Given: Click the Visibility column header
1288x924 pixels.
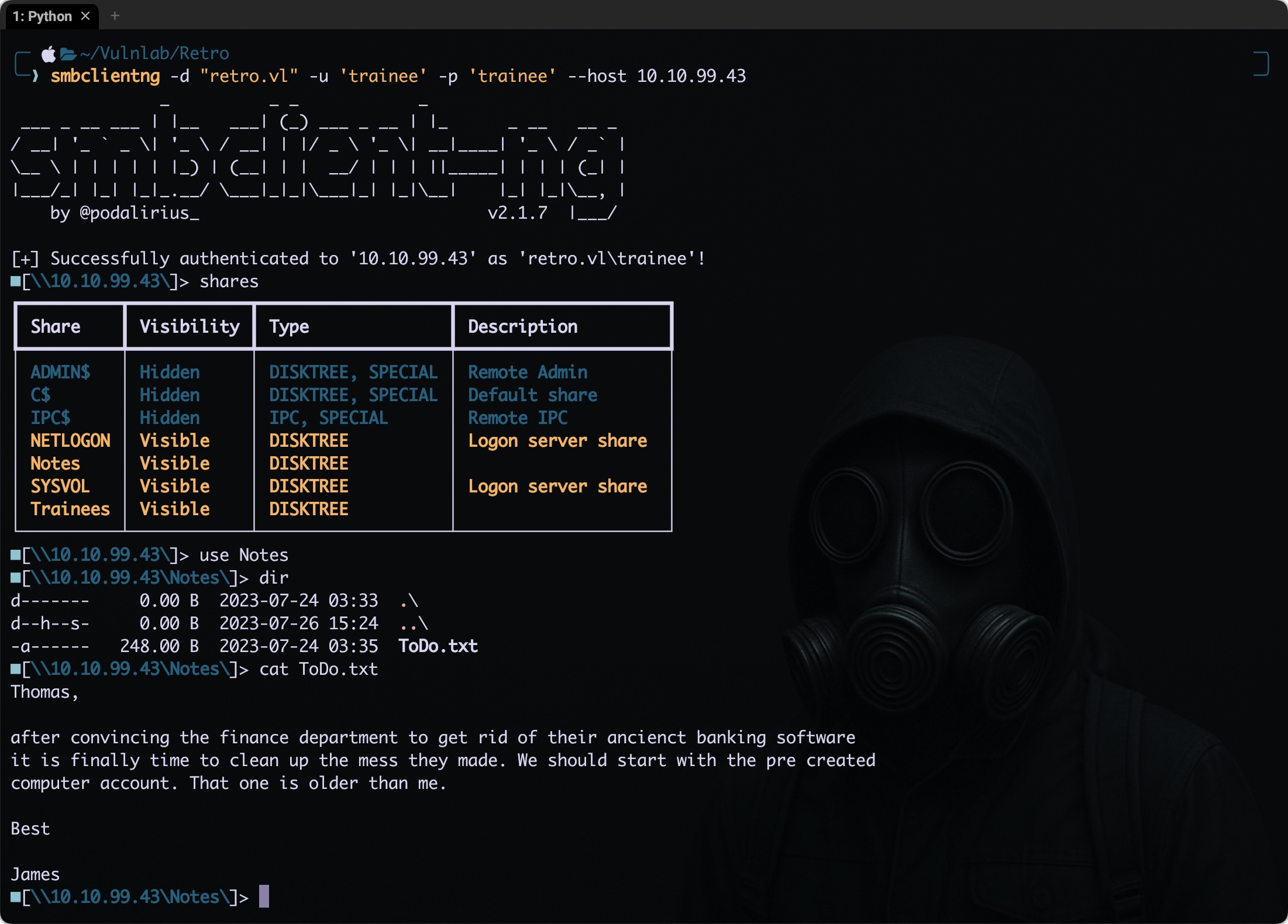Looking at the screenshot, I should 190,326.
